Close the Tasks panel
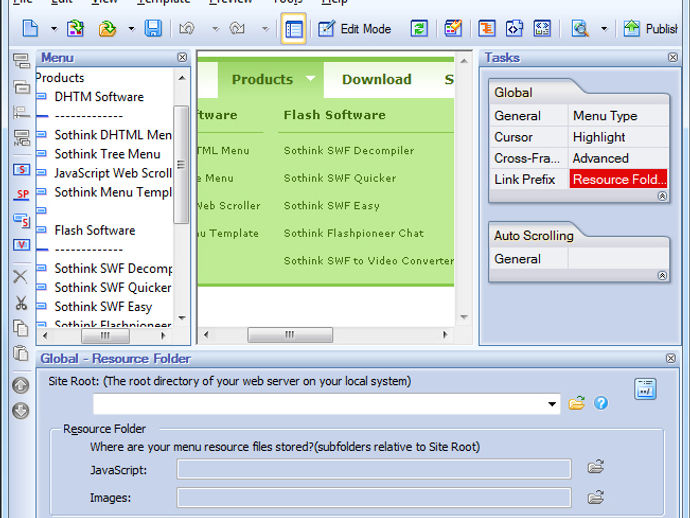The height and width of the screenshot is (518, 690). [673, 57]
